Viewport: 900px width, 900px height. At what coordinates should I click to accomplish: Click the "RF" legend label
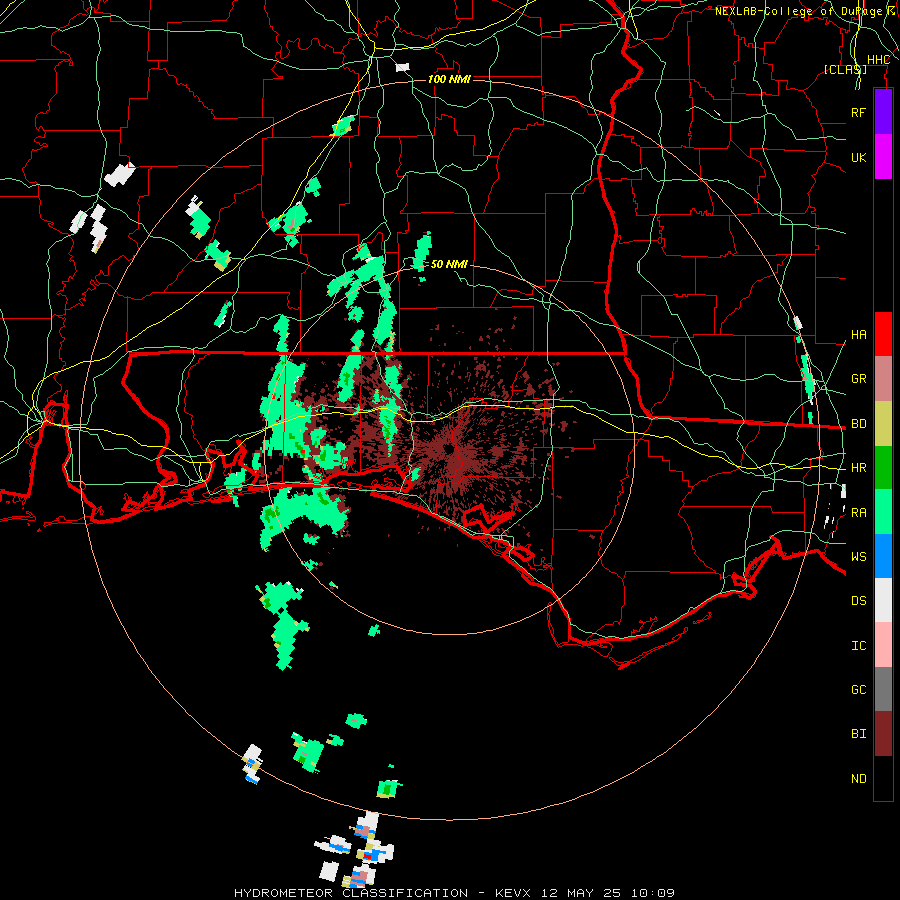(858, 112)
